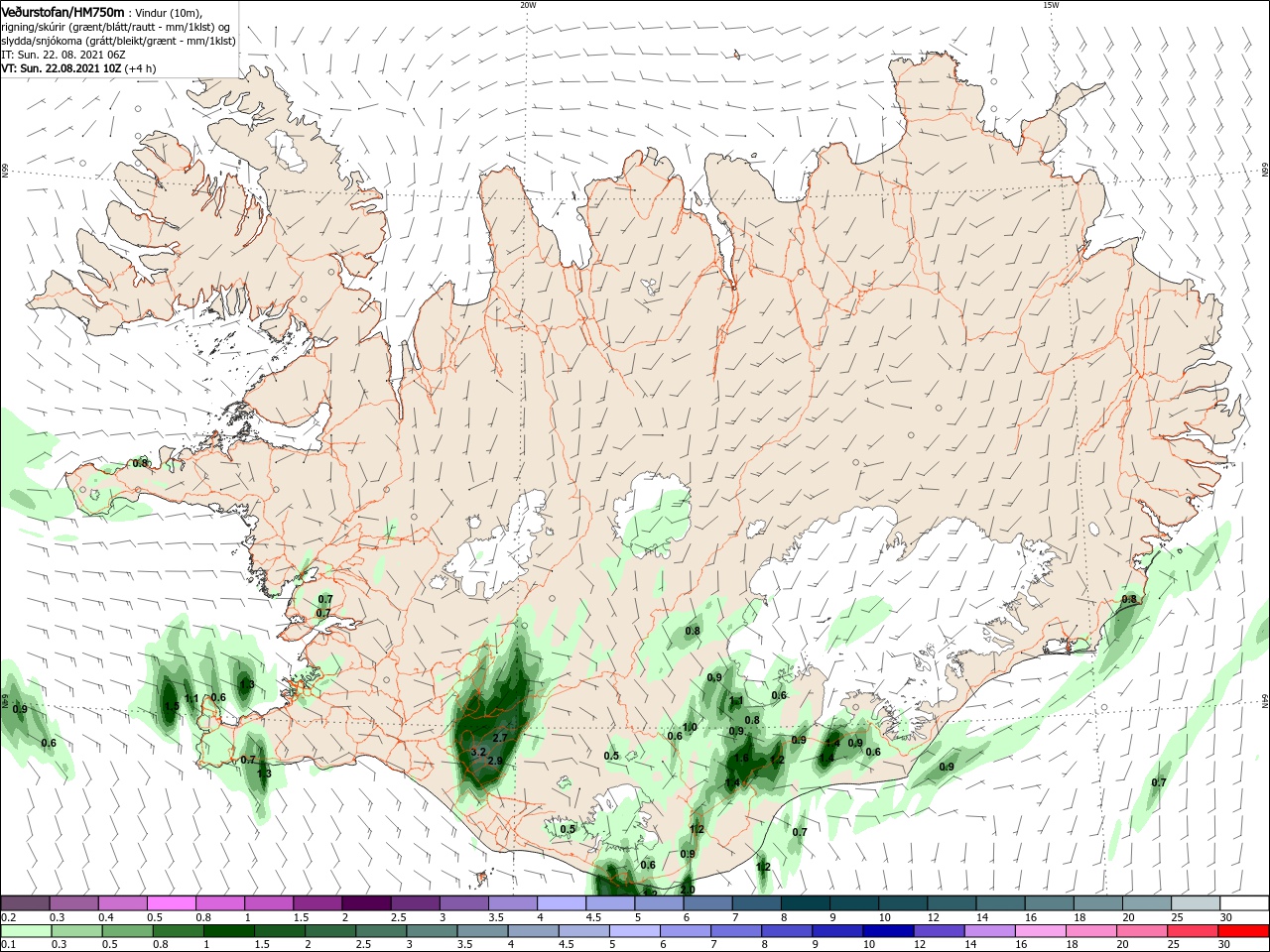Click the Veðurstofan/HM750m title text
Image resolution: width=1270 pixels, height=952 pixels.
(63, 12)
